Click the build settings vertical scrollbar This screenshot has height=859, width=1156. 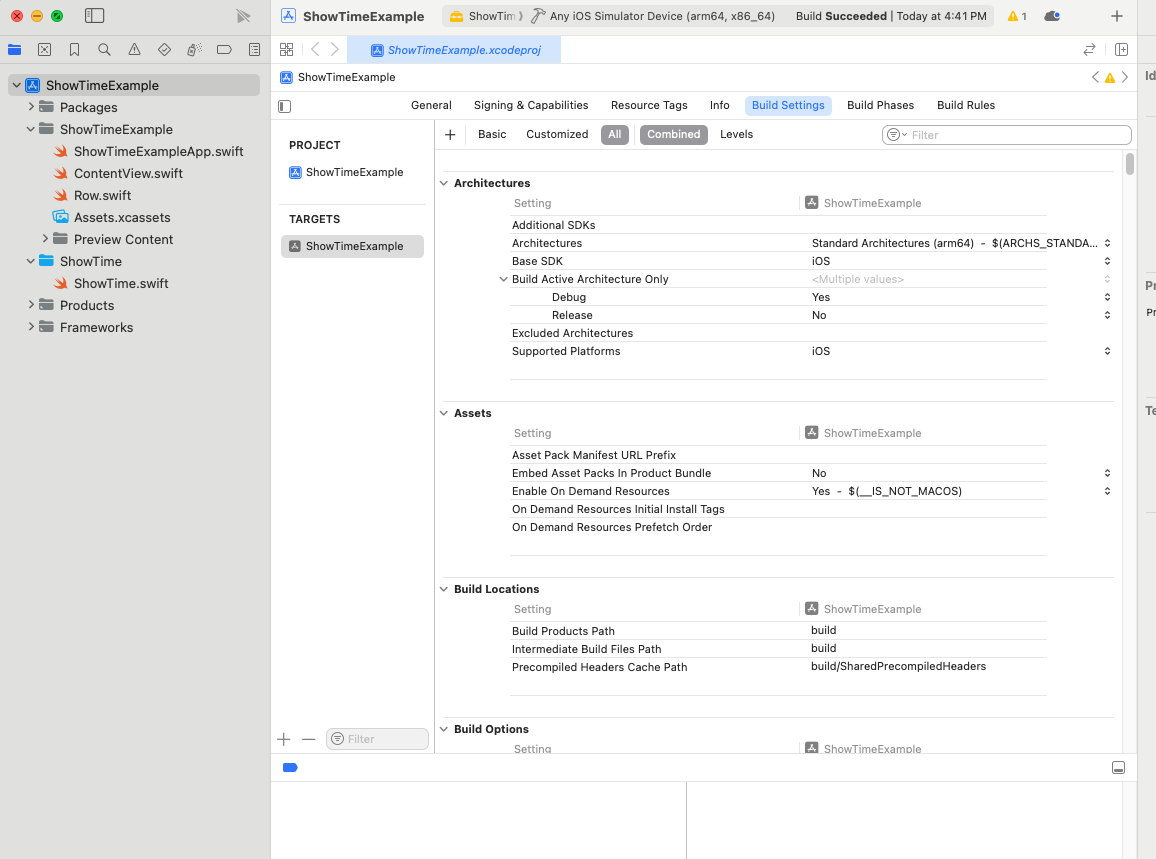point(1129,163)
